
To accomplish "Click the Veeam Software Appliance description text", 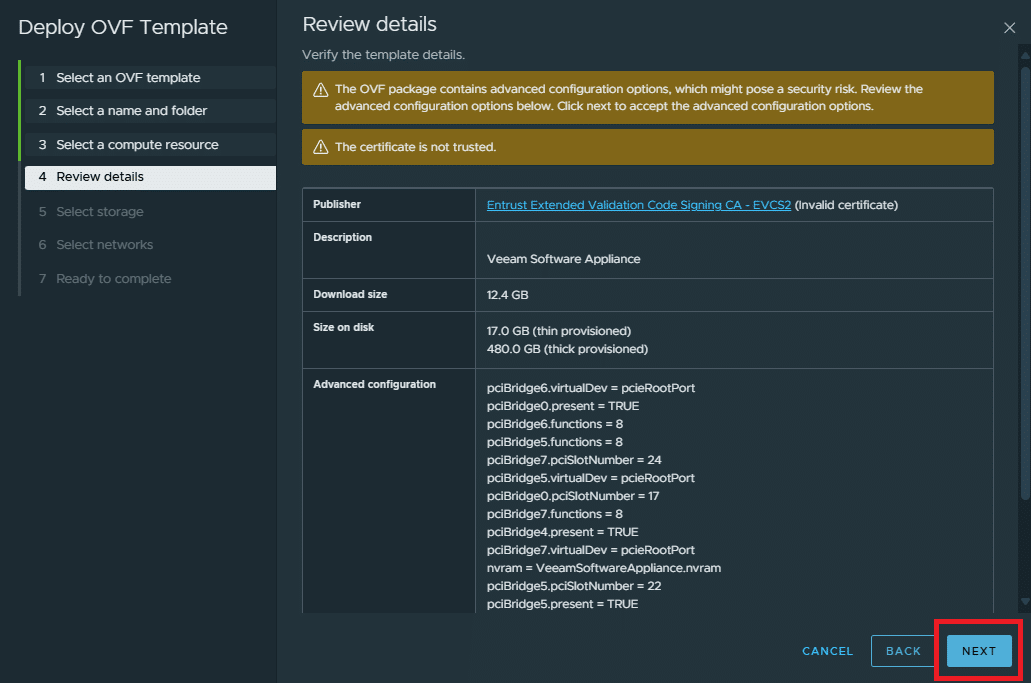I will (563, 259).
